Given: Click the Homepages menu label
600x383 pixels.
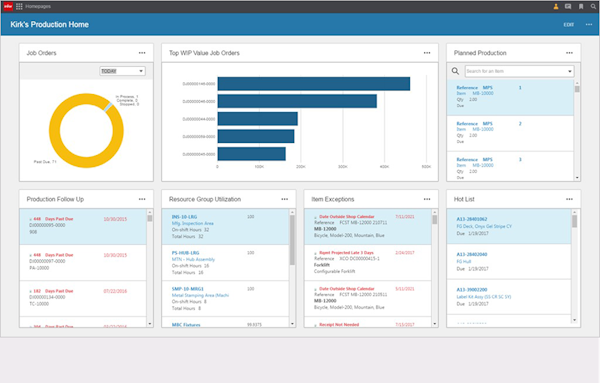Looking at the screenshot, I should 38,7.
